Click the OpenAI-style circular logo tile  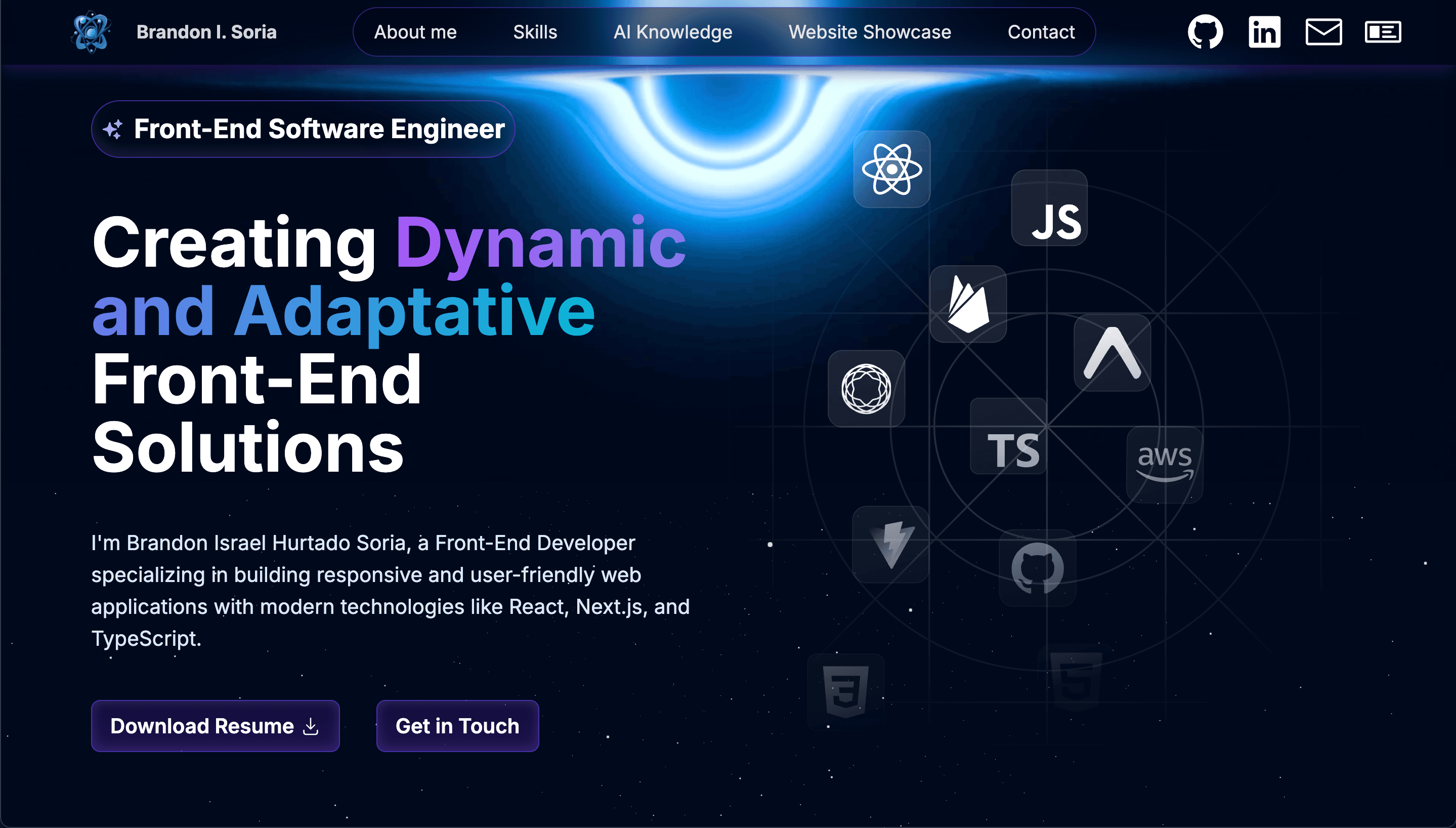pos(866,388)
